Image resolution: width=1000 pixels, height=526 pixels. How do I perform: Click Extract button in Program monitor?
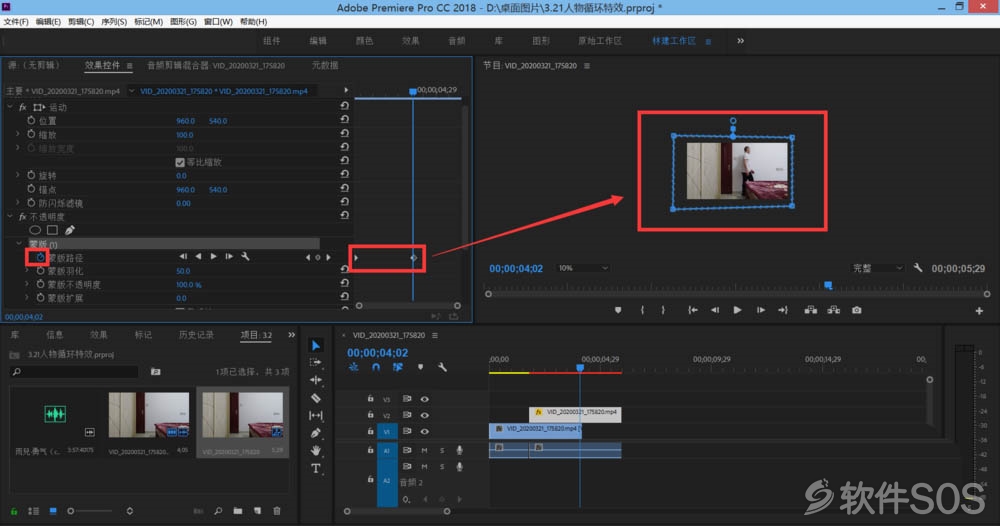coord(834,310)
